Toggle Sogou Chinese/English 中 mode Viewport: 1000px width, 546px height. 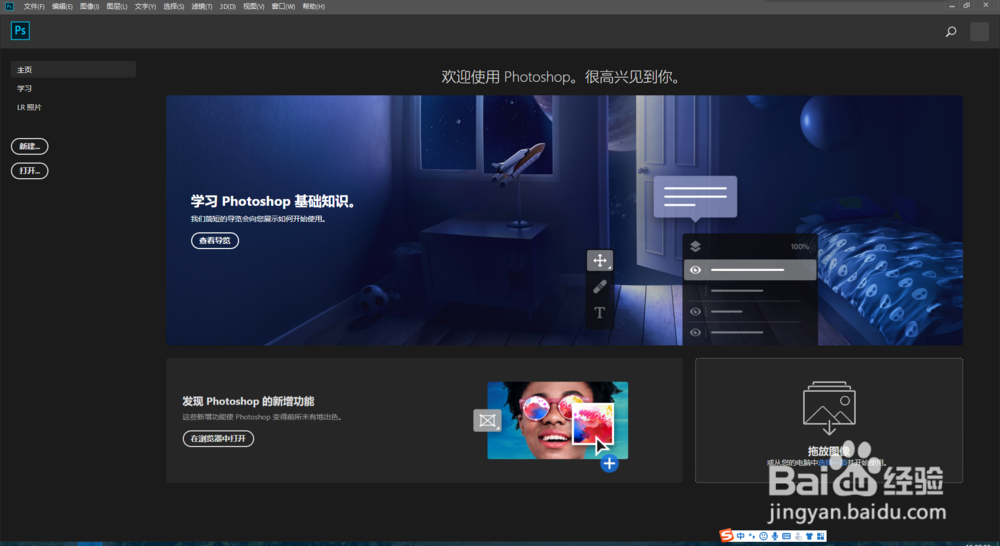[x=740, y=536]
